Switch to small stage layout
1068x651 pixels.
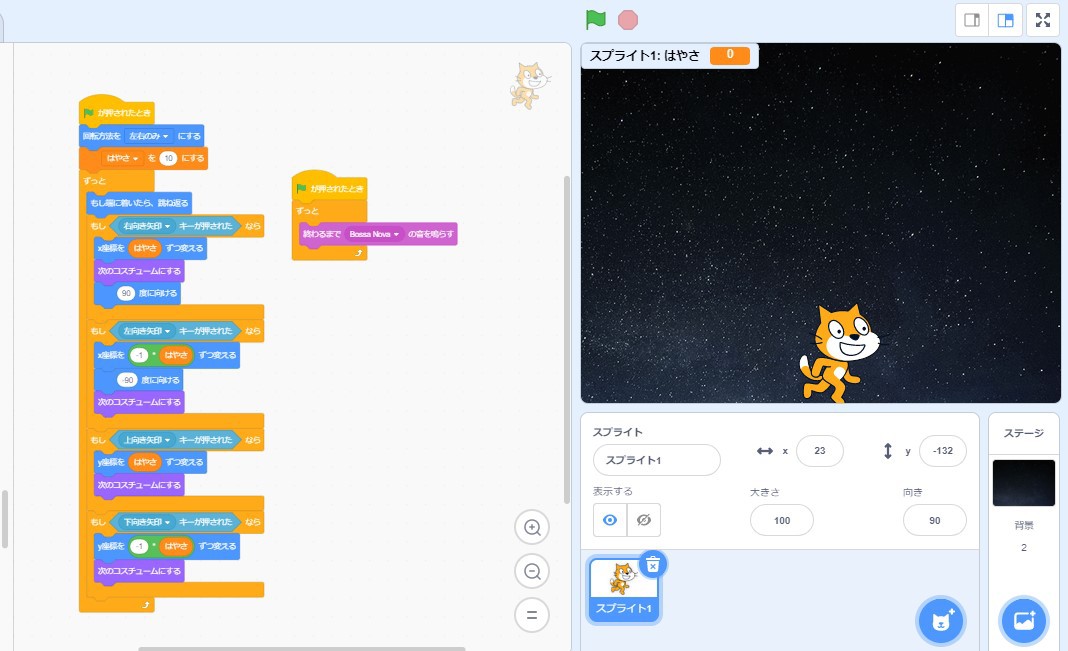971,20
